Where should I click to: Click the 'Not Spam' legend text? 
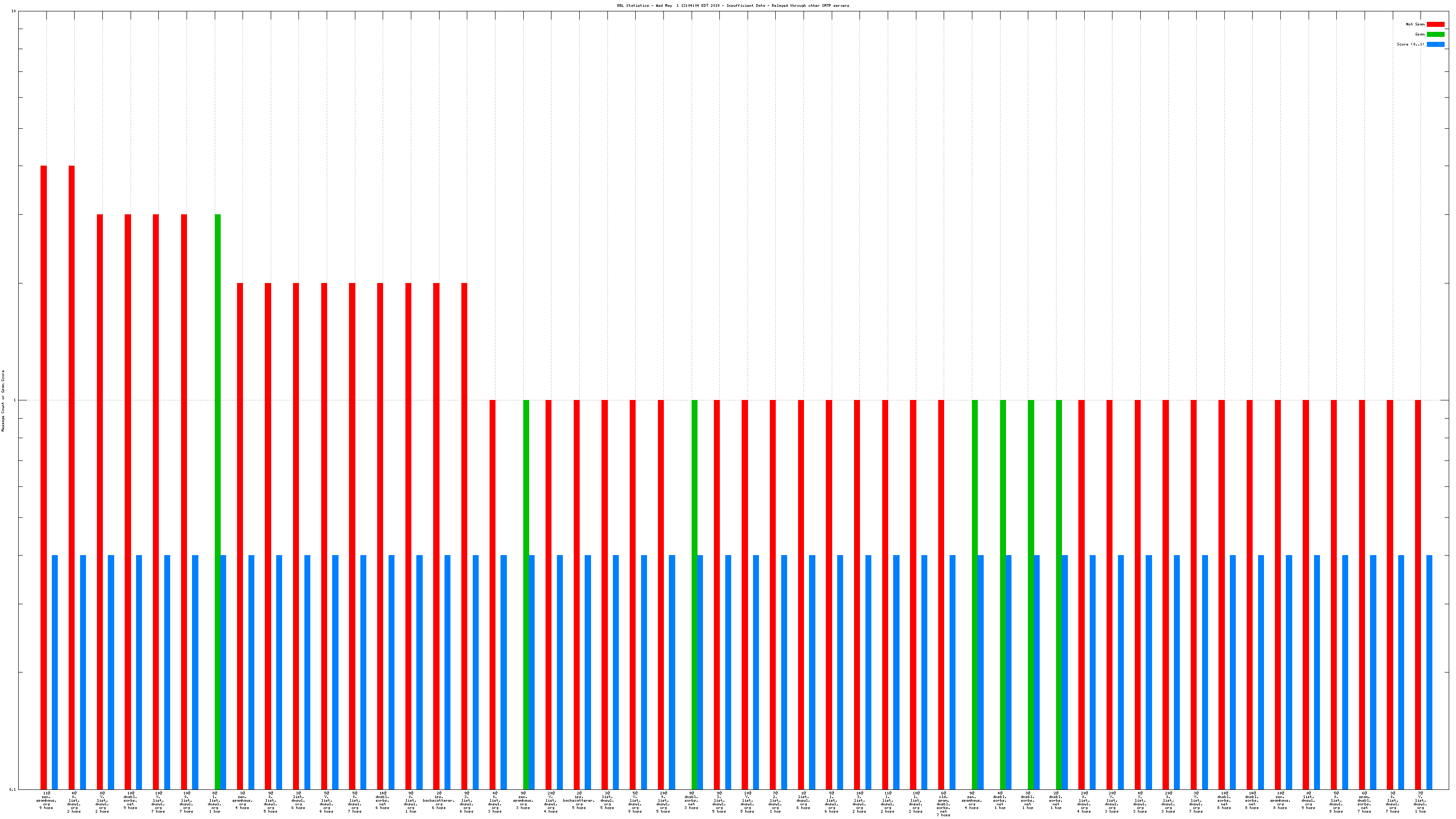[1416, 24]
